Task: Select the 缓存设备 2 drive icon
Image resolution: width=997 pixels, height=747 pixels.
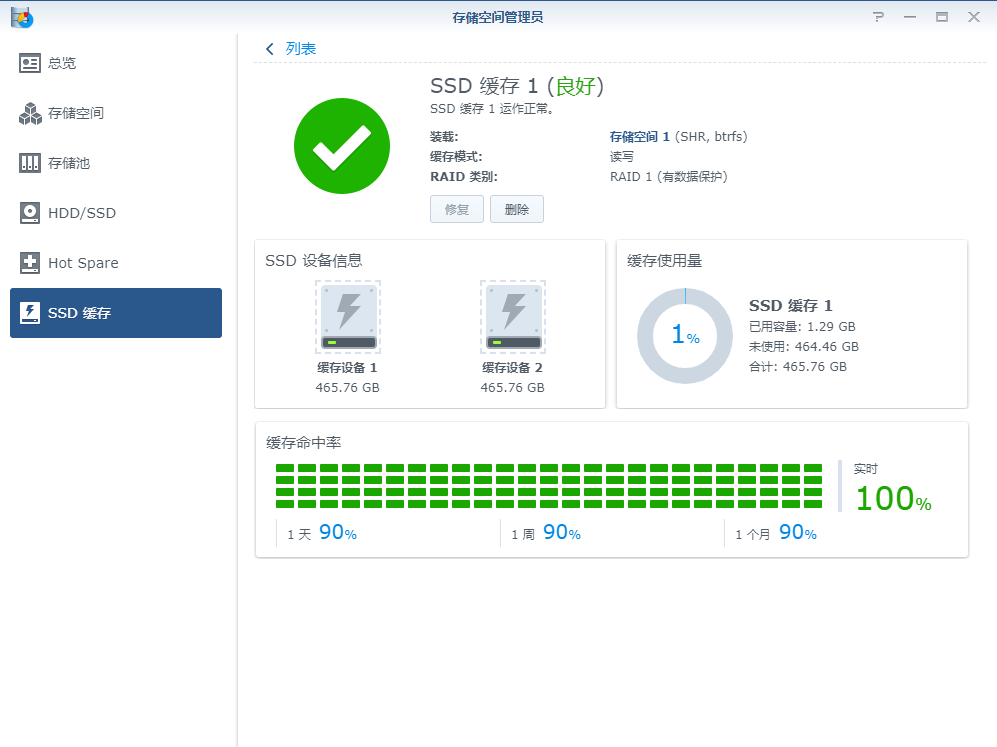Action: 512,317
